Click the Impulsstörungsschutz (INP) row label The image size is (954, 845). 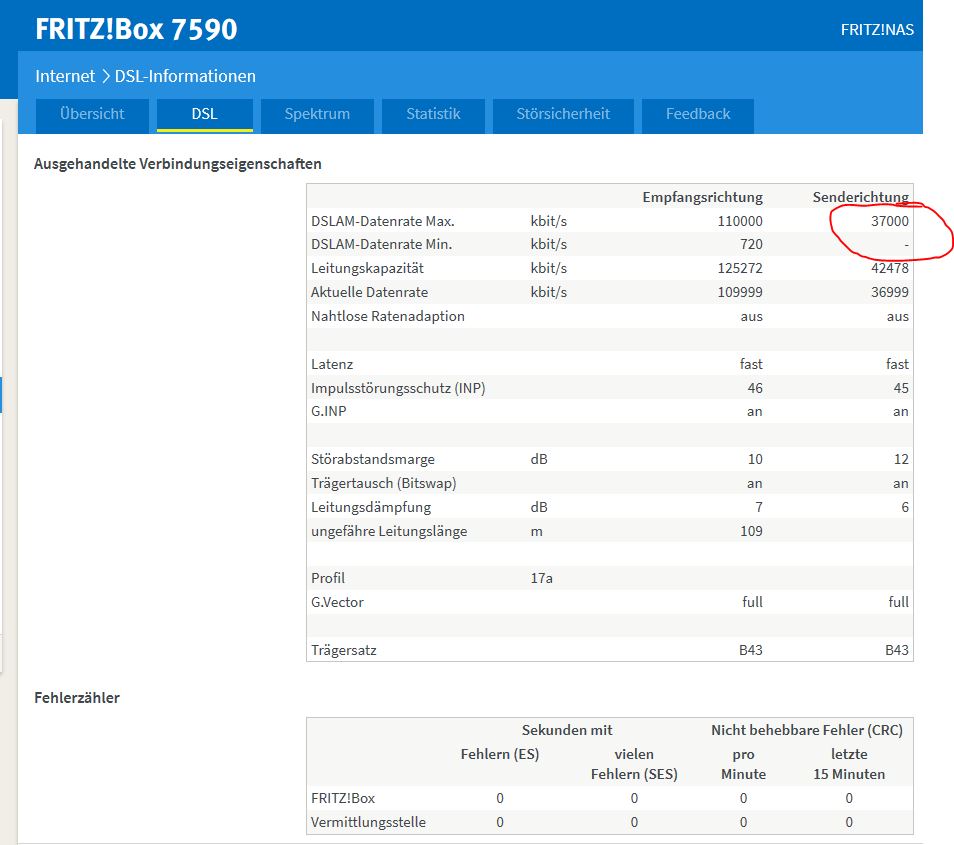pyautogui.click(x=398, y=388)
